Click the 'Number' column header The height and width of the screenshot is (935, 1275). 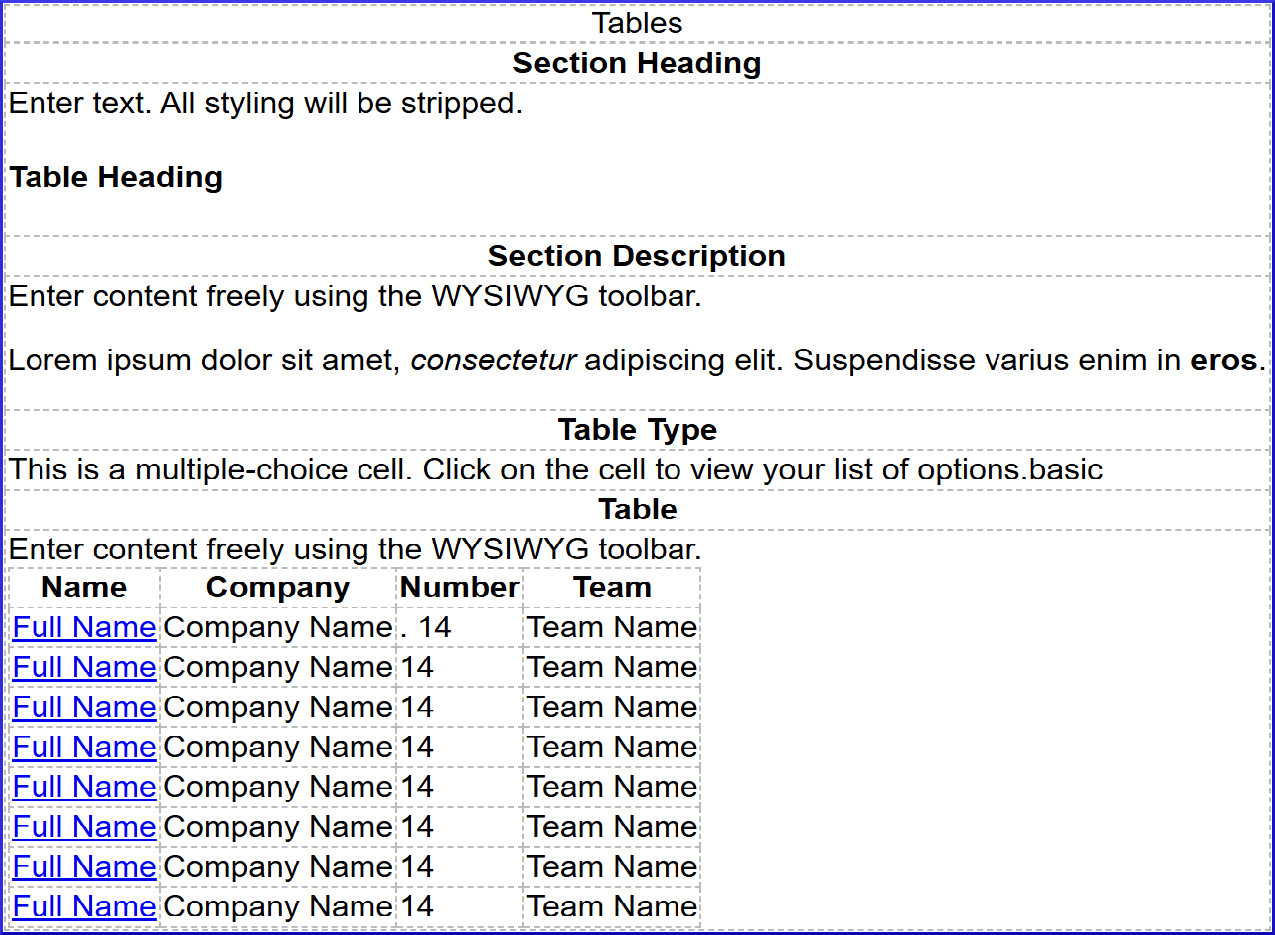coord(459,587)
